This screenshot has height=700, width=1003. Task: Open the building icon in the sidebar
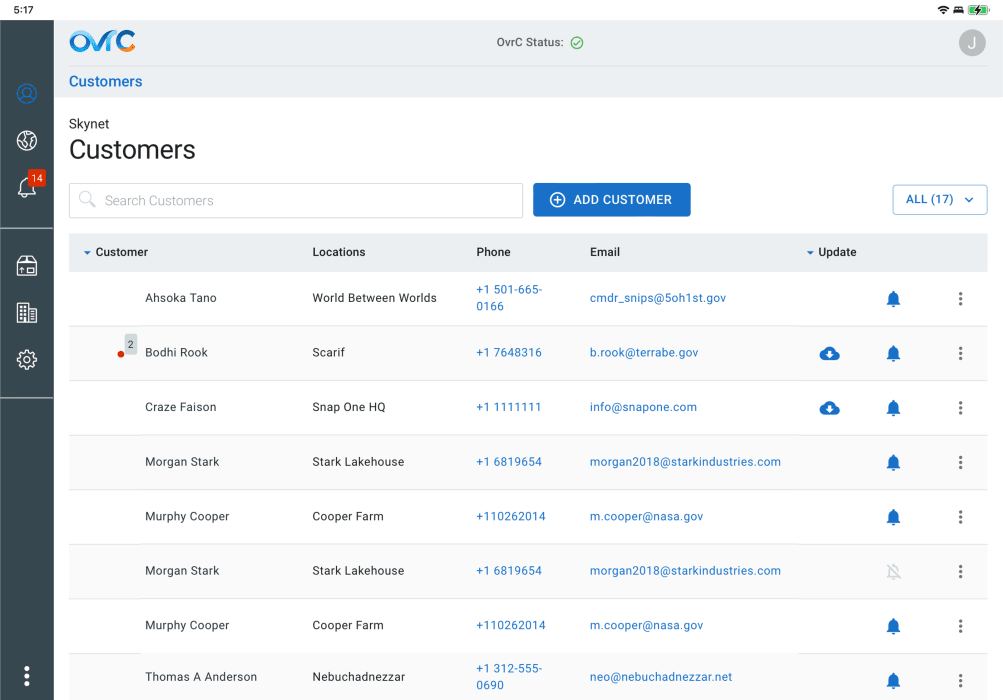click(27, 312)
